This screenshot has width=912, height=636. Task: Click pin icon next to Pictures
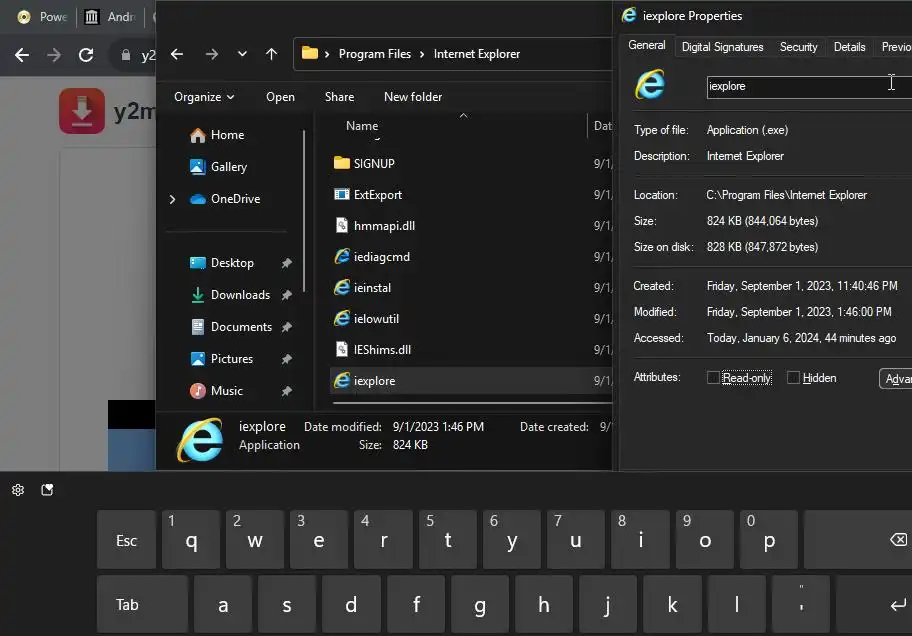287,360
